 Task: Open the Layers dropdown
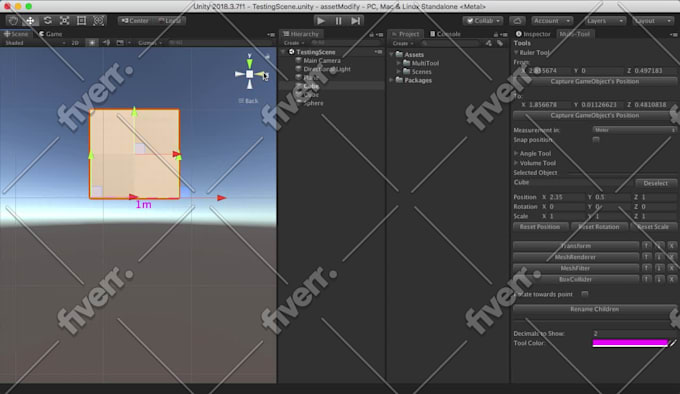tap(605, 20)
